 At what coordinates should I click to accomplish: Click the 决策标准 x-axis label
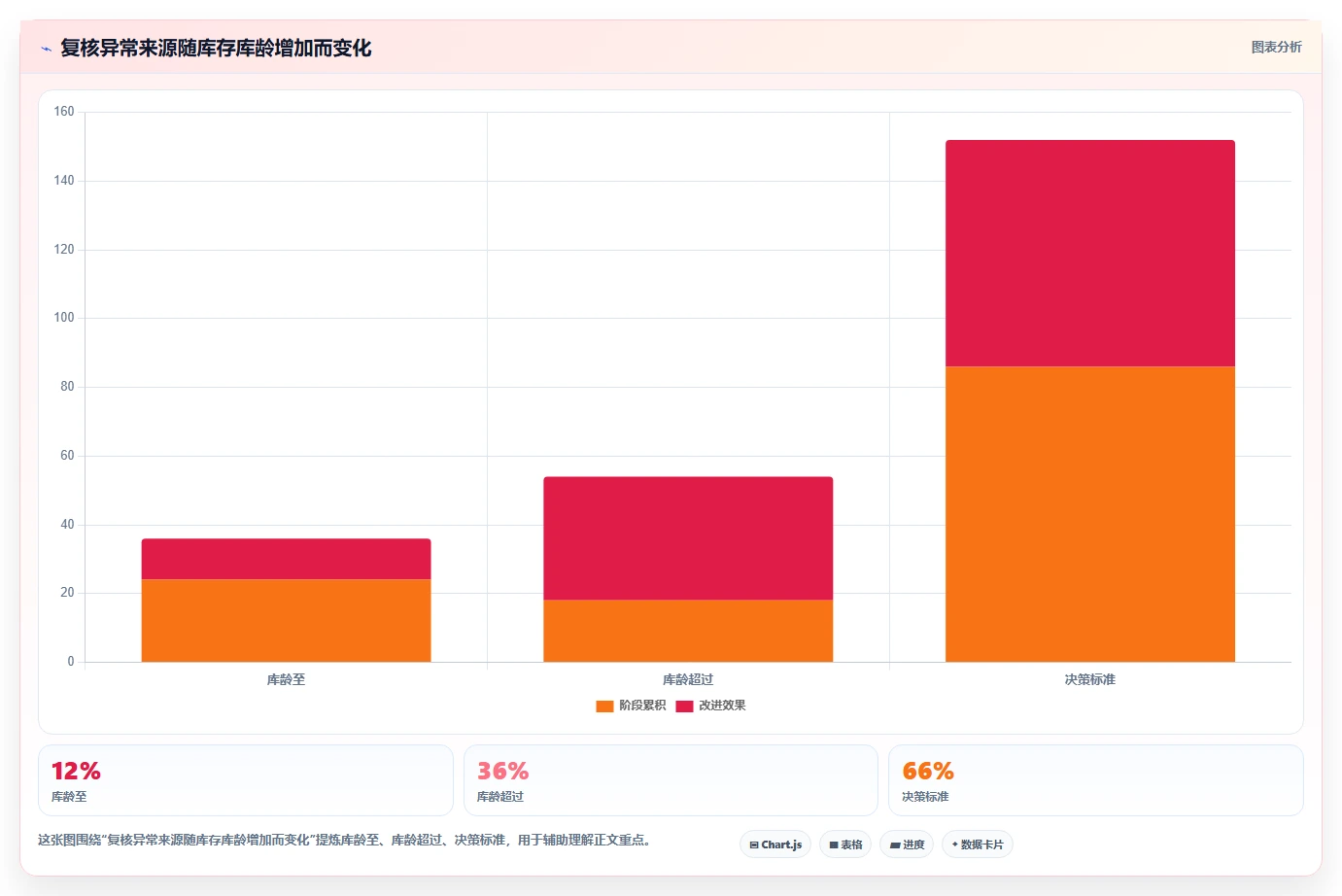coord(1090,679)
